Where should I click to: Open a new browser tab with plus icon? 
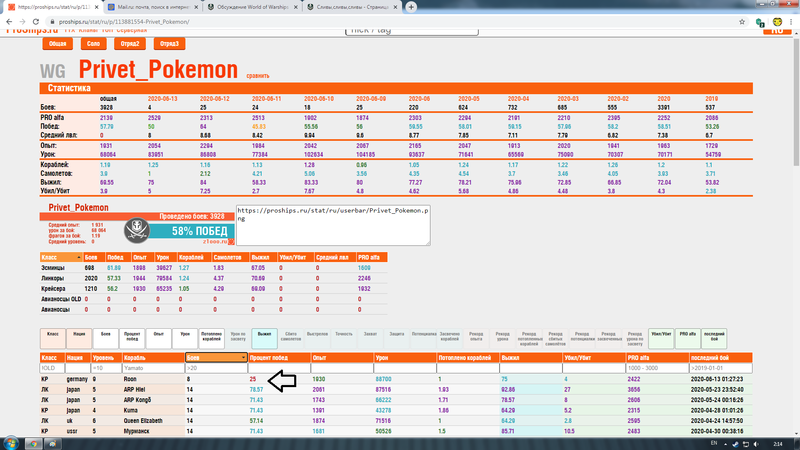[x=411, y=6]
